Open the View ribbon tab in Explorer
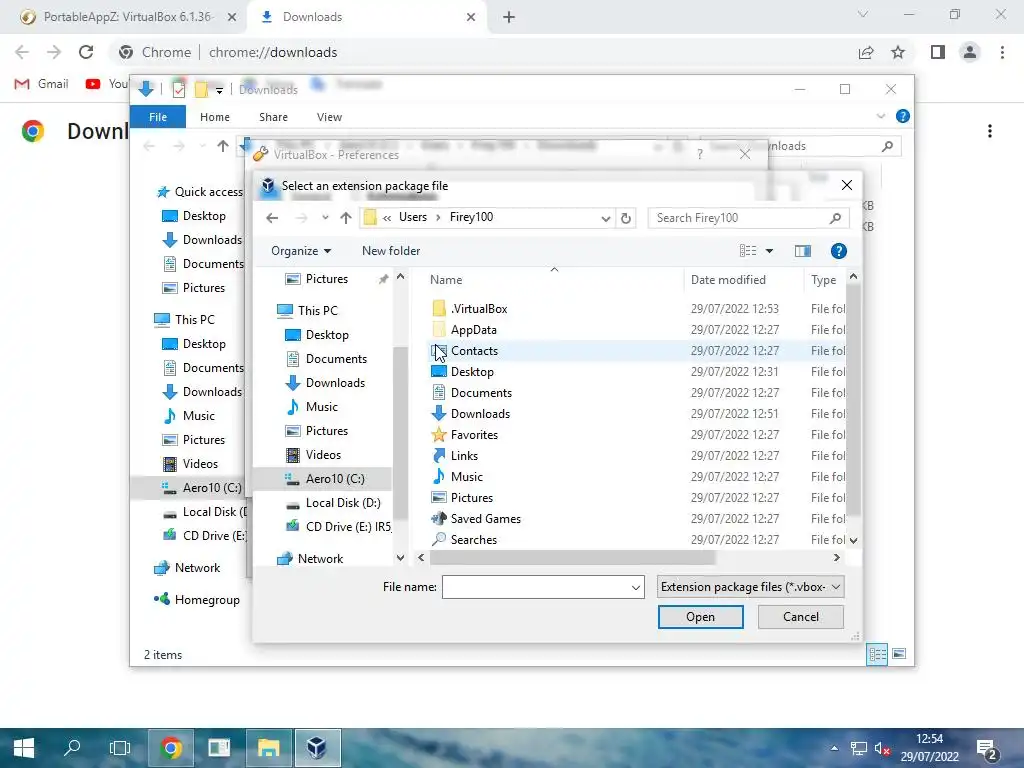This screenshot has height=768, width=1024. click(329, 117)
